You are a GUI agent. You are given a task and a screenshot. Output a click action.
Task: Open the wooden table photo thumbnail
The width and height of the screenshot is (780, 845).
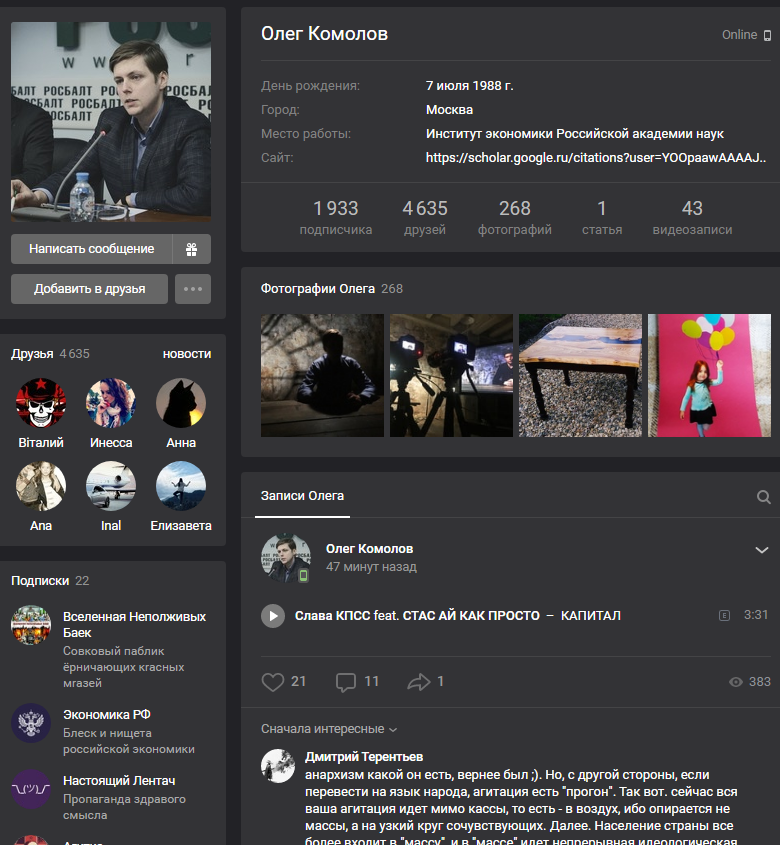[581, 376]
